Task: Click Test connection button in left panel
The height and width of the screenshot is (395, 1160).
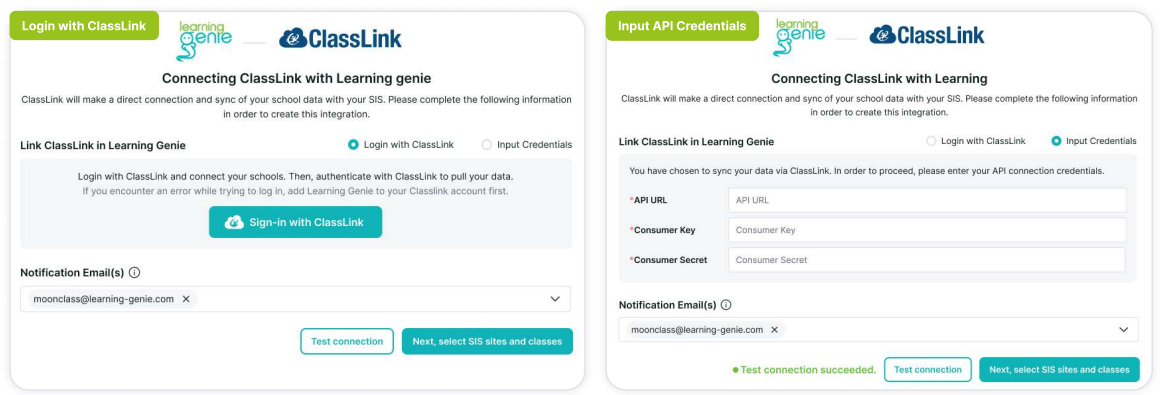Action: click(347, 341)
